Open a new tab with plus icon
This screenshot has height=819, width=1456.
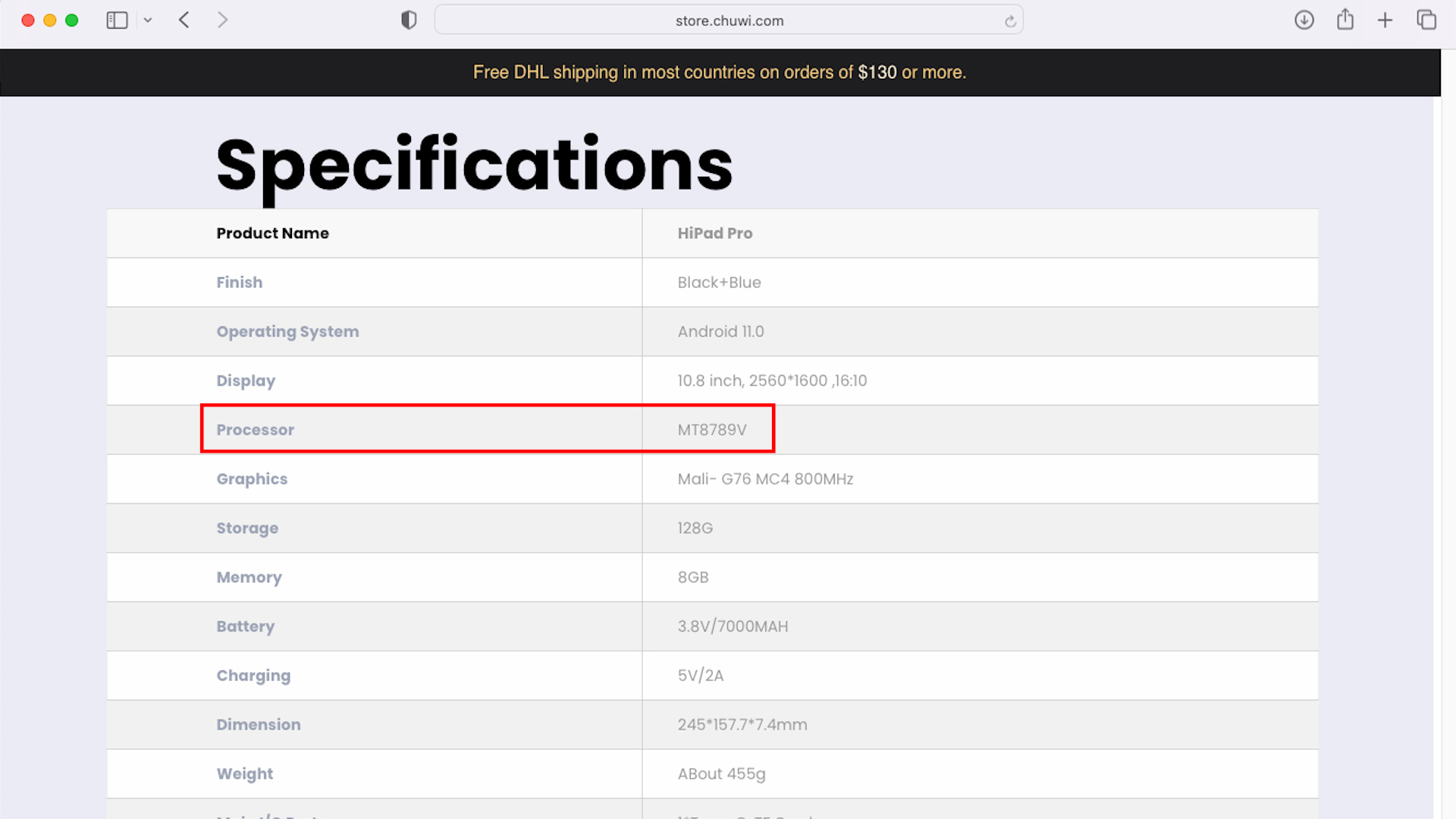click(x=1385, y=20)
